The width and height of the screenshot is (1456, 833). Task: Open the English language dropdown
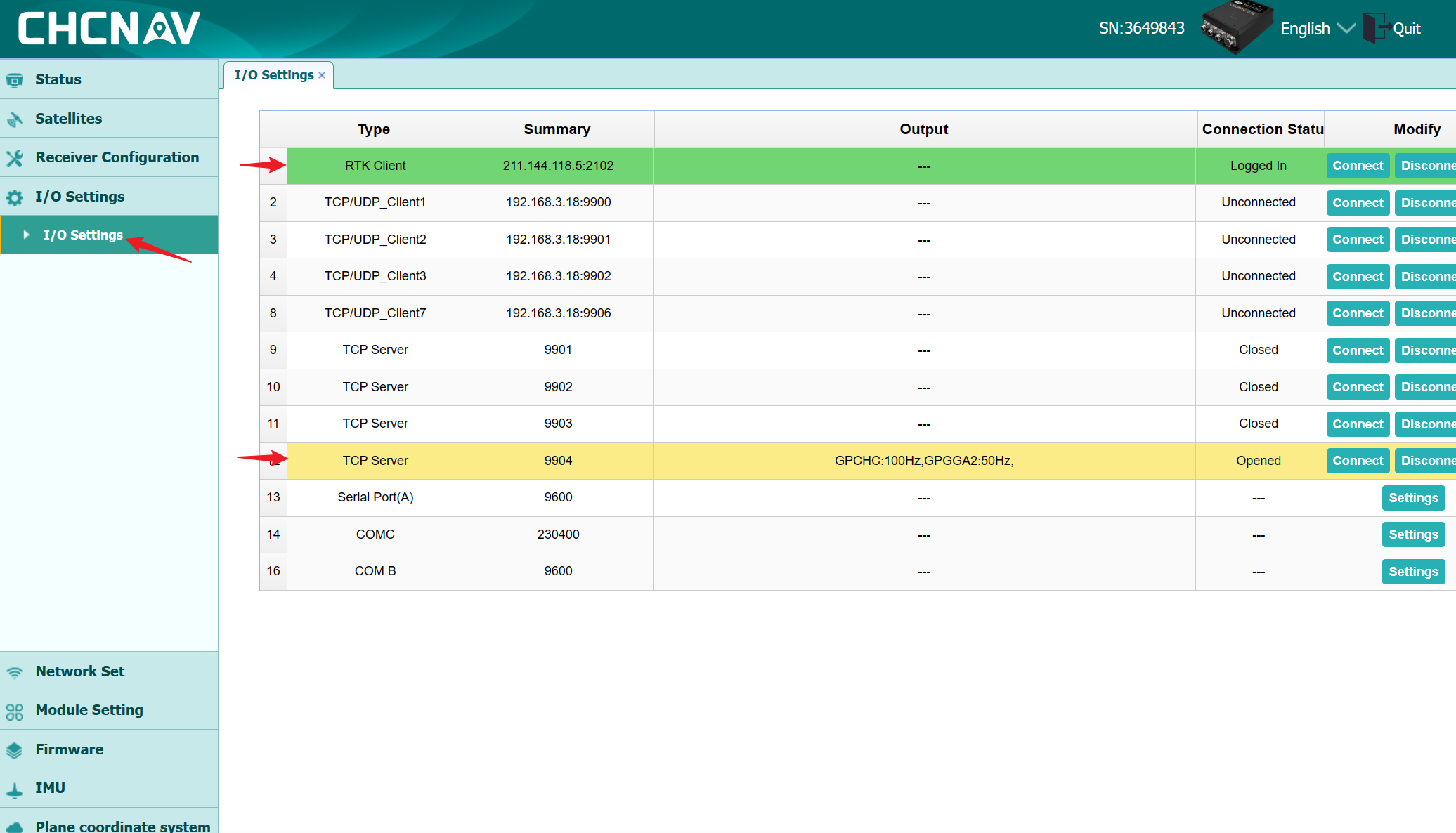tap(1318, 29)
